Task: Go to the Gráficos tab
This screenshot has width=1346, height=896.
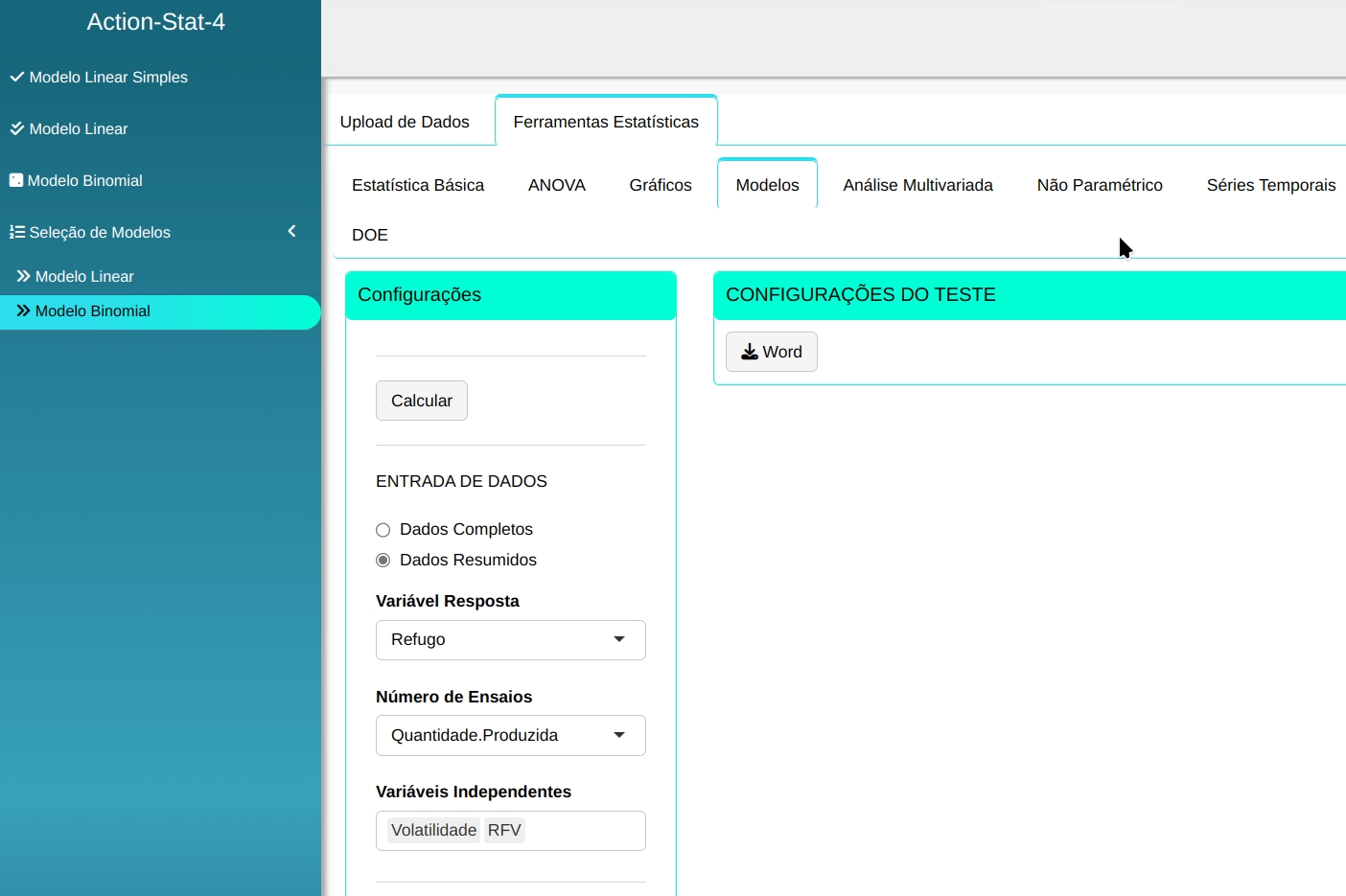Action: pyautogui.click(x=660, y=185)
